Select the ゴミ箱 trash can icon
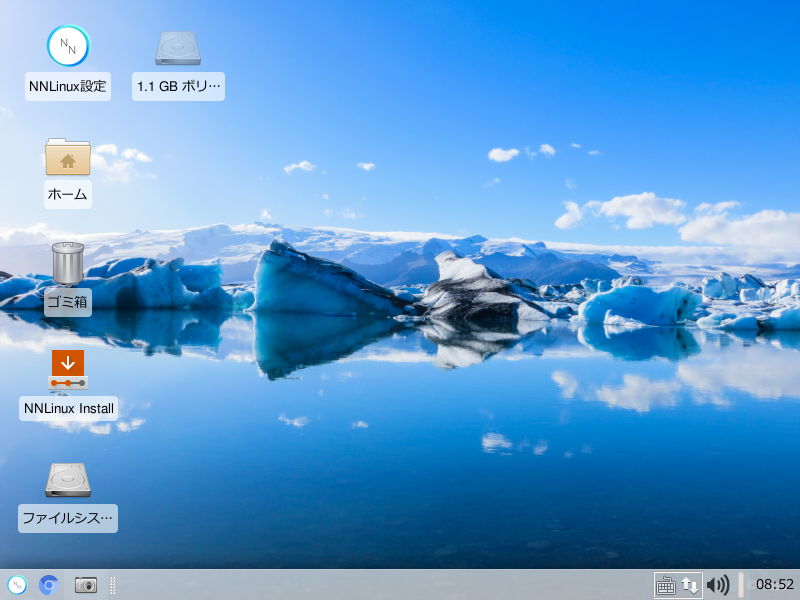800x600 pixels. click(x=68, y=263)
